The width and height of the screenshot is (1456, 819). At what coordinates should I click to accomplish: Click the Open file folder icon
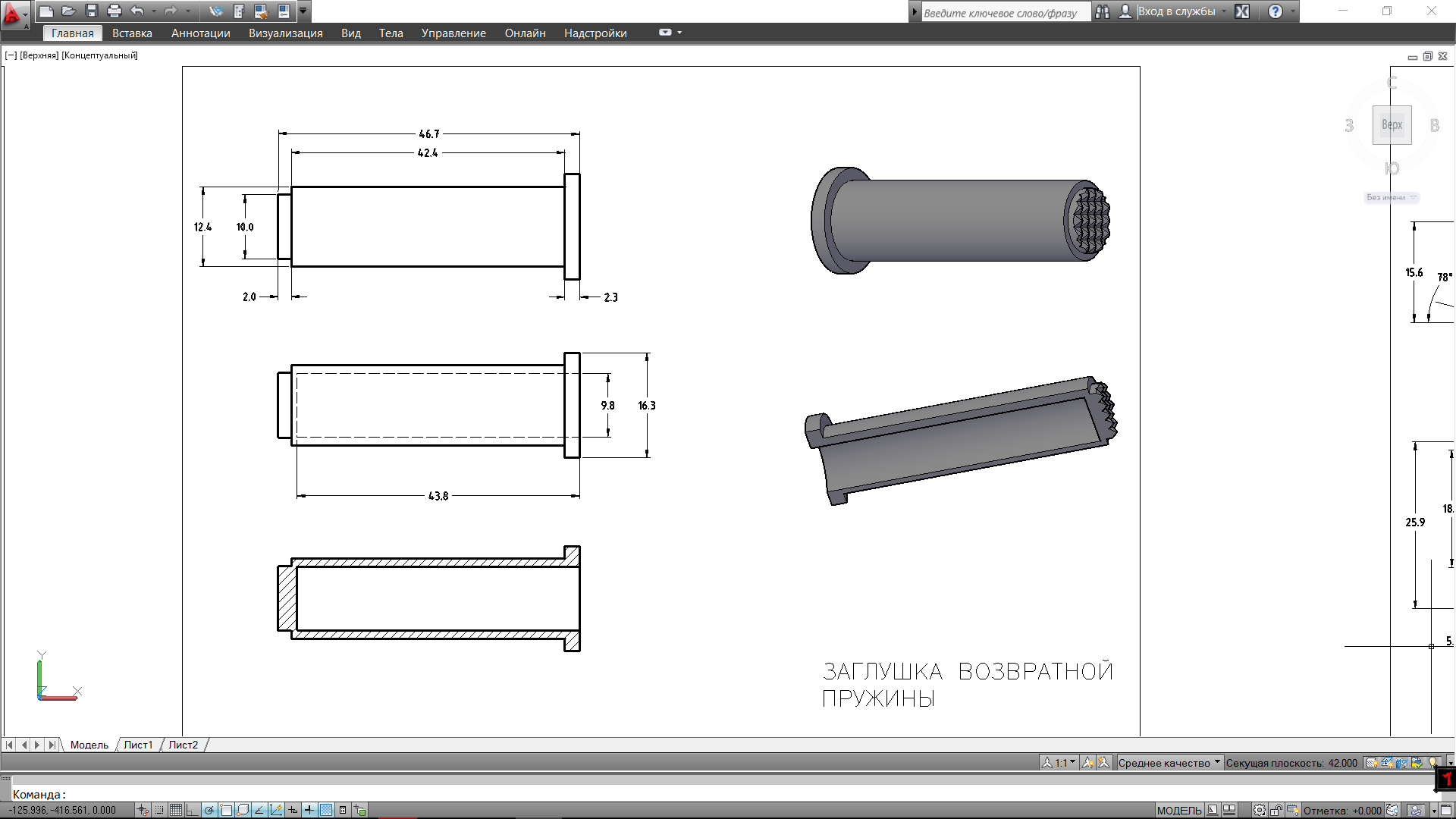click(68, 11)
